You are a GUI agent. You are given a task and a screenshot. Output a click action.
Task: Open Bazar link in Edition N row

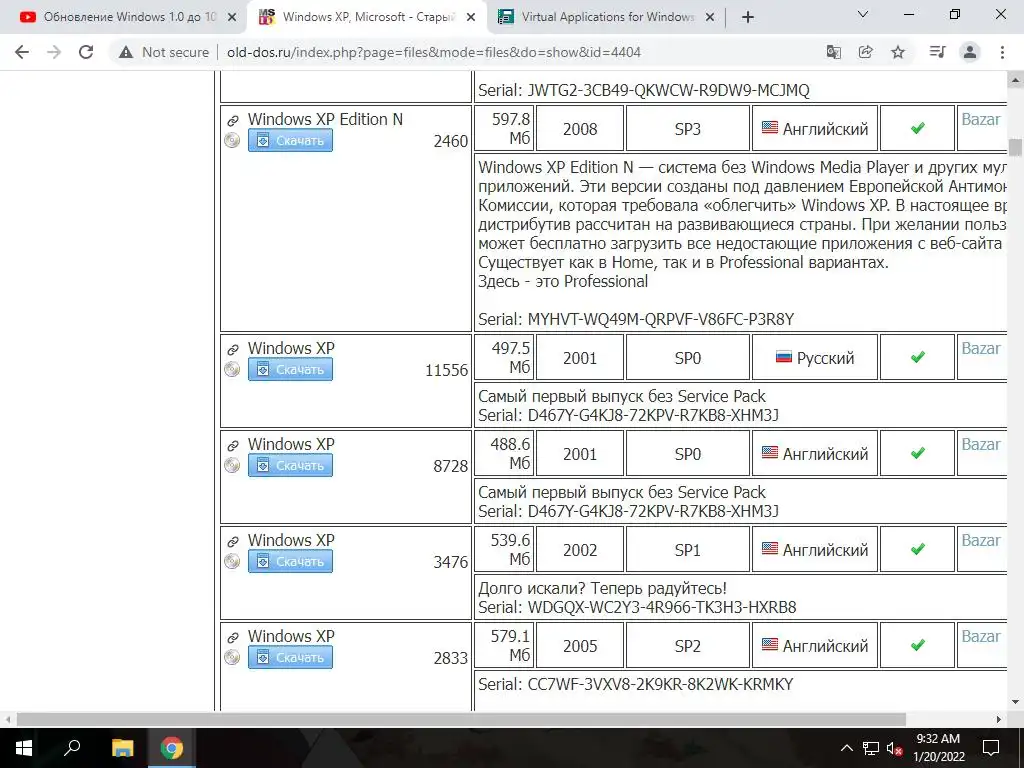[980, 120]
